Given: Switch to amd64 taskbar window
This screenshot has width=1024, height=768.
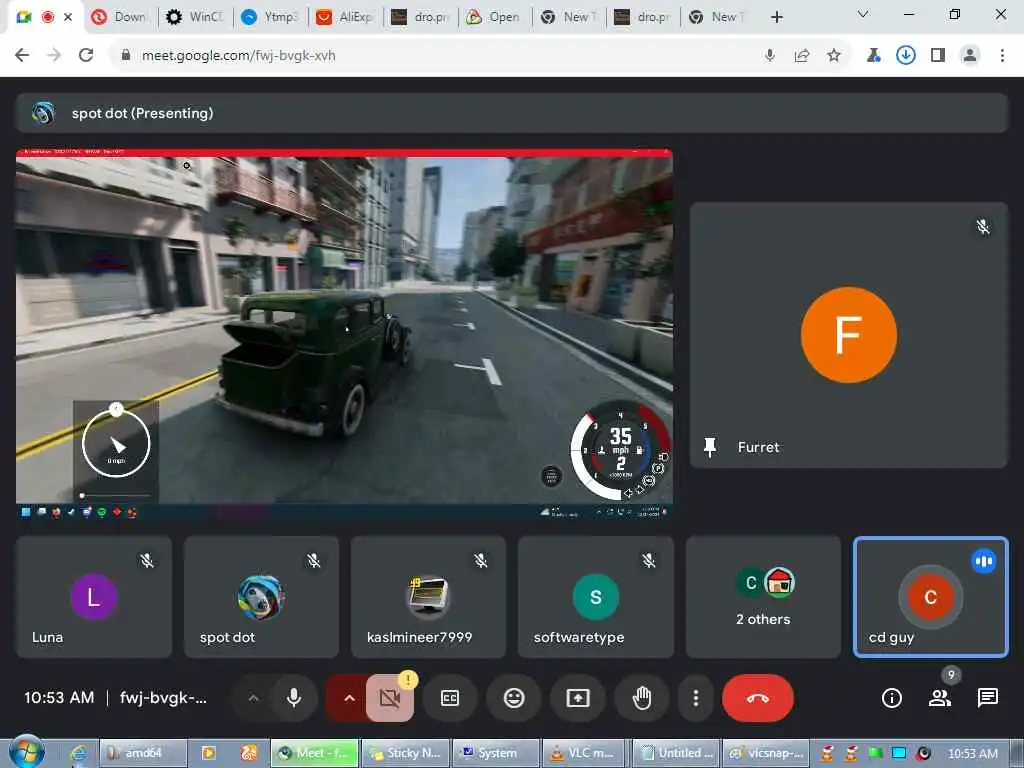Looking at the screenshot, I should pos(142,753).
